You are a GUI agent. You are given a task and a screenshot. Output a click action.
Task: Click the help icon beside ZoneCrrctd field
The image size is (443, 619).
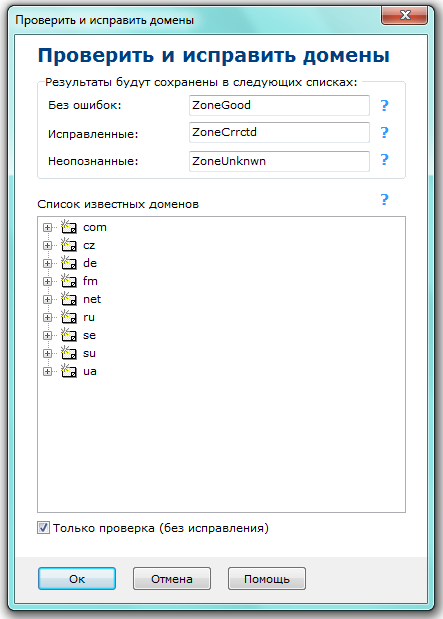pos(384,132)
